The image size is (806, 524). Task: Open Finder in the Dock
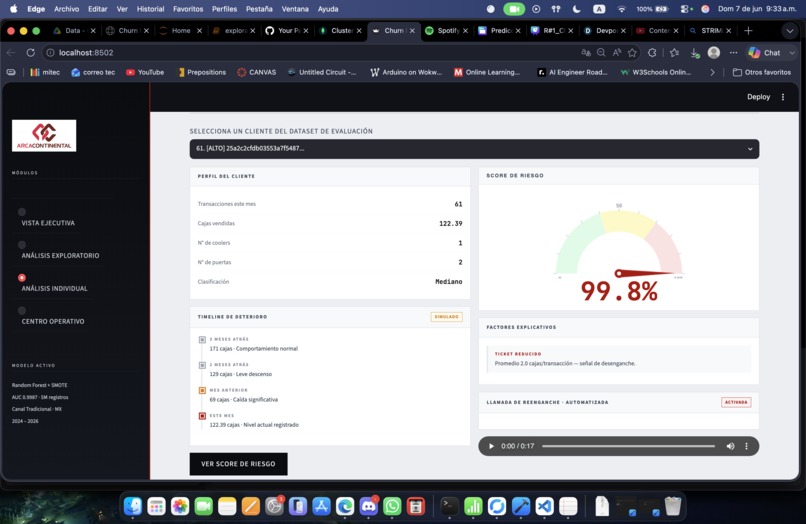133,507
